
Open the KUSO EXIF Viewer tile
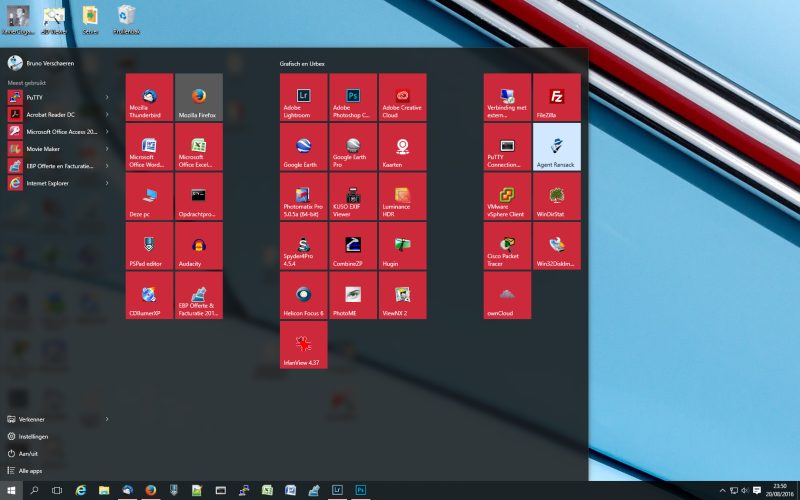click(353, 196)
